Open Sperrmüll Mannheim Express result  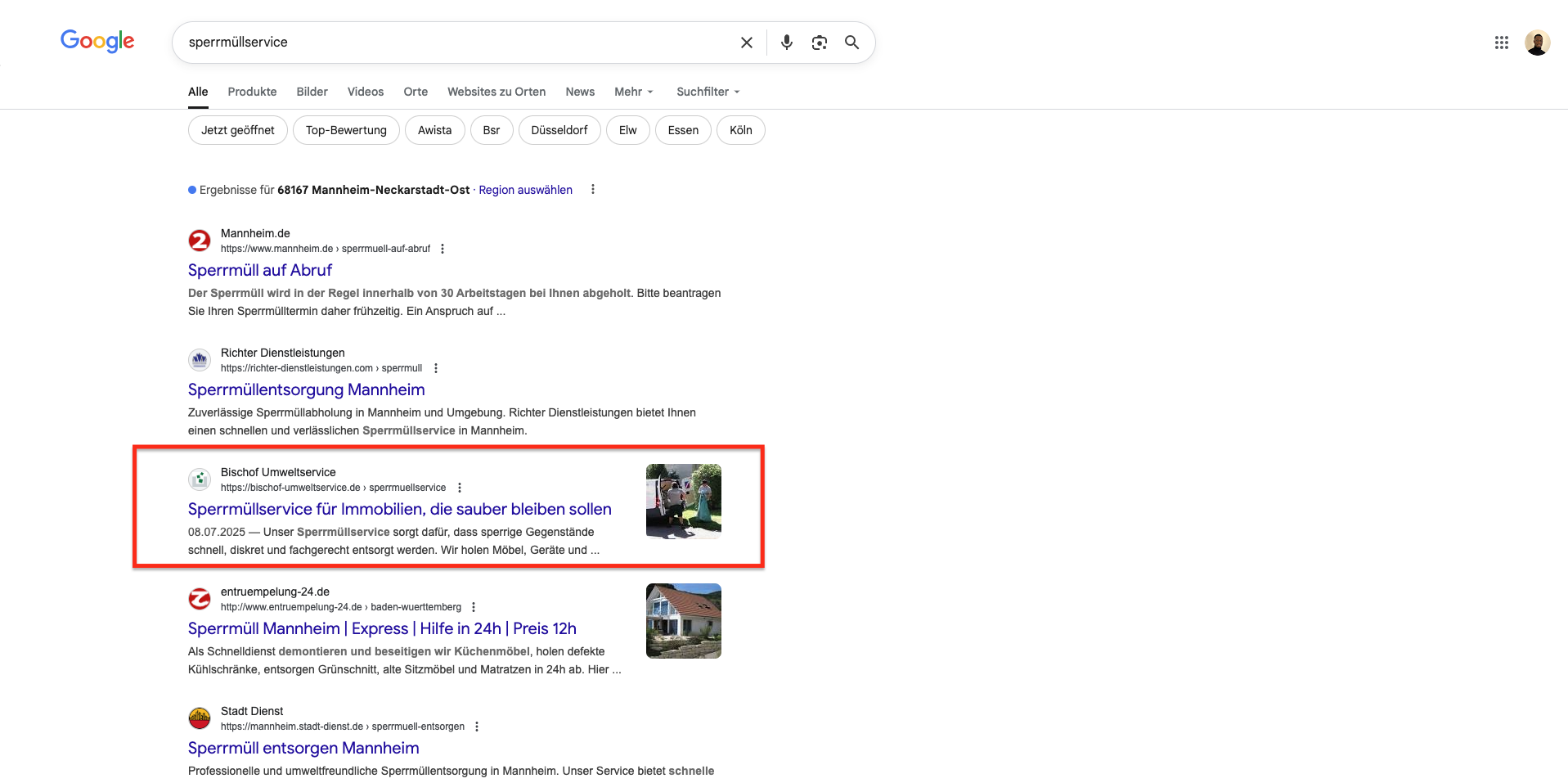click(x=382, y=628)
